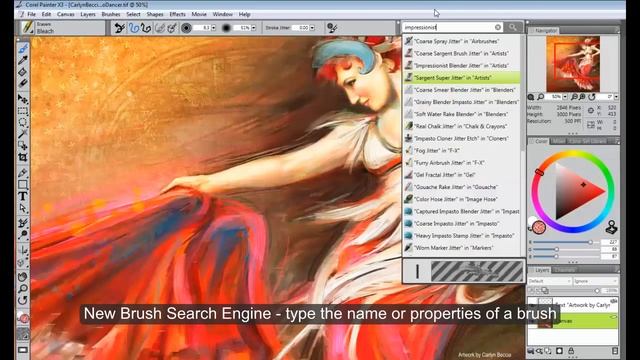This screenshot has width=640, height=360.
Task: Toggle the Clone Color stamp button
Action: 611,227
